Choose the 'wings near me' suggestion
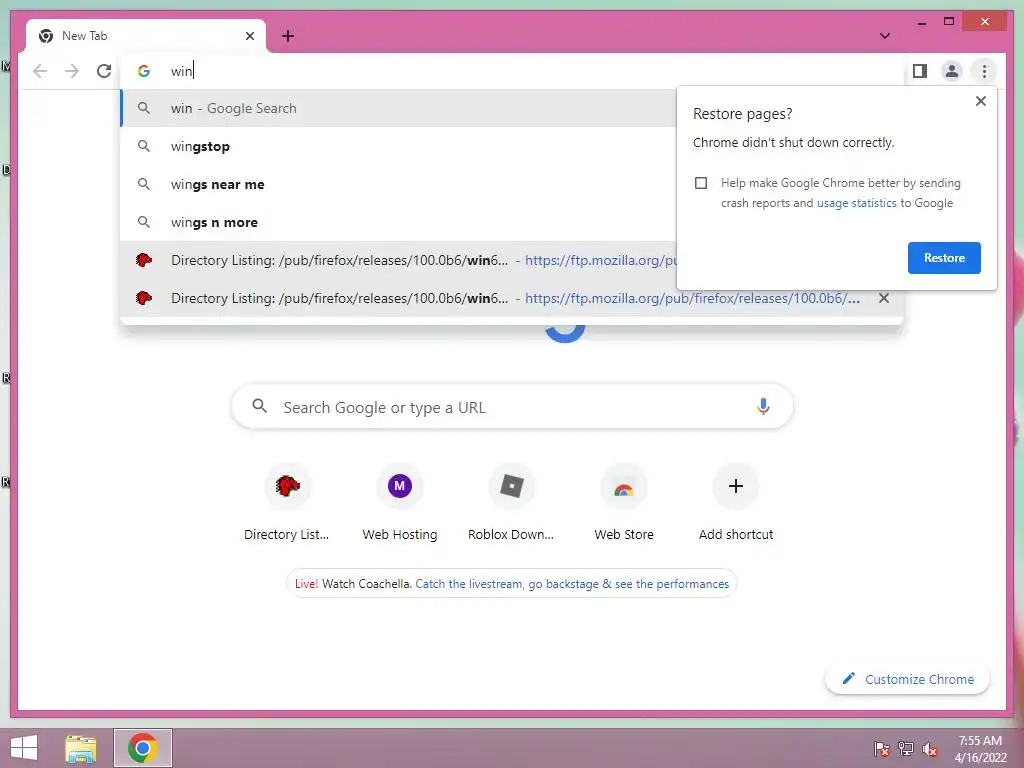Image resolution: width=1024 pixels, height=768 pixels. [398, 184]
